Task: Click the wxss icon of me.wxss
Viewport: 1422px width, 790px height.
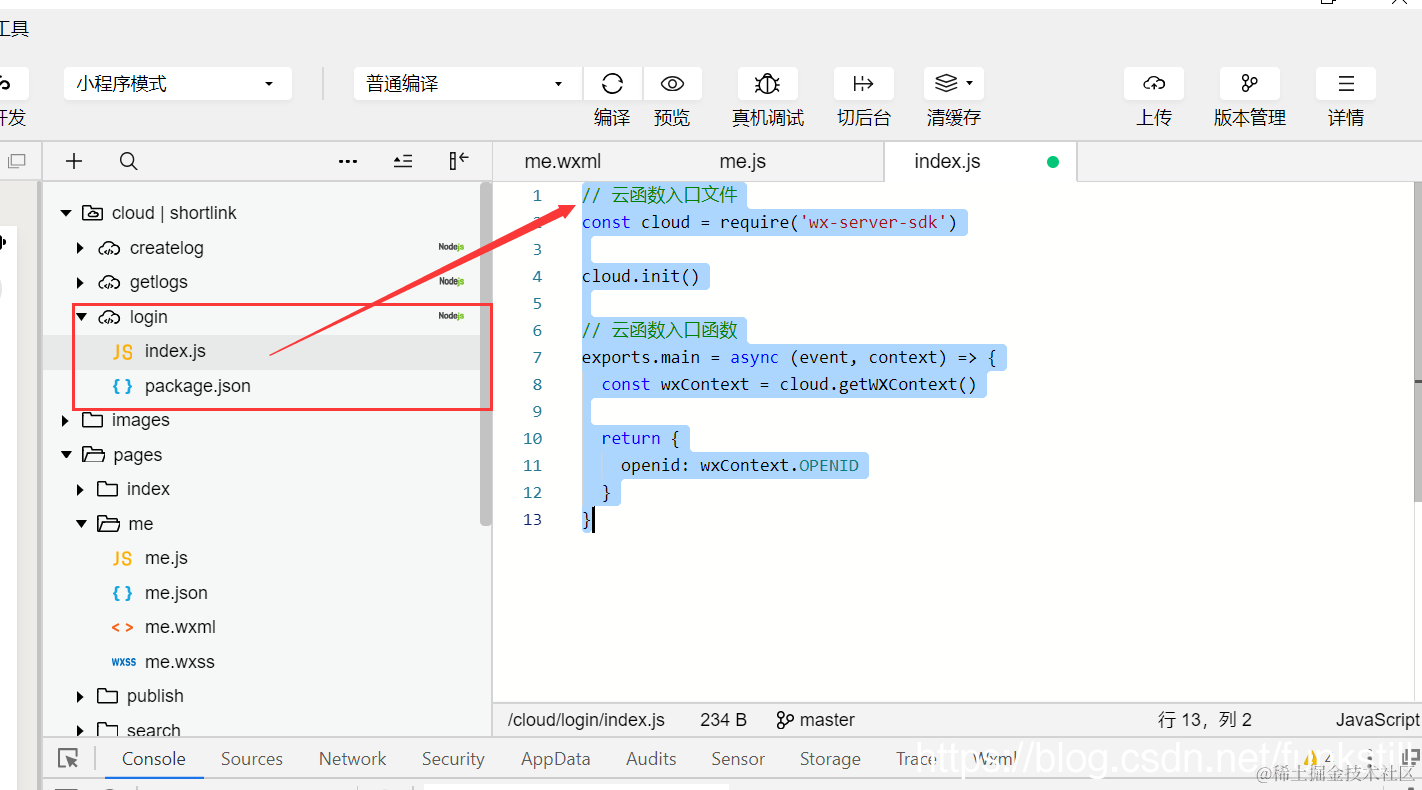Action: [123, 662]
